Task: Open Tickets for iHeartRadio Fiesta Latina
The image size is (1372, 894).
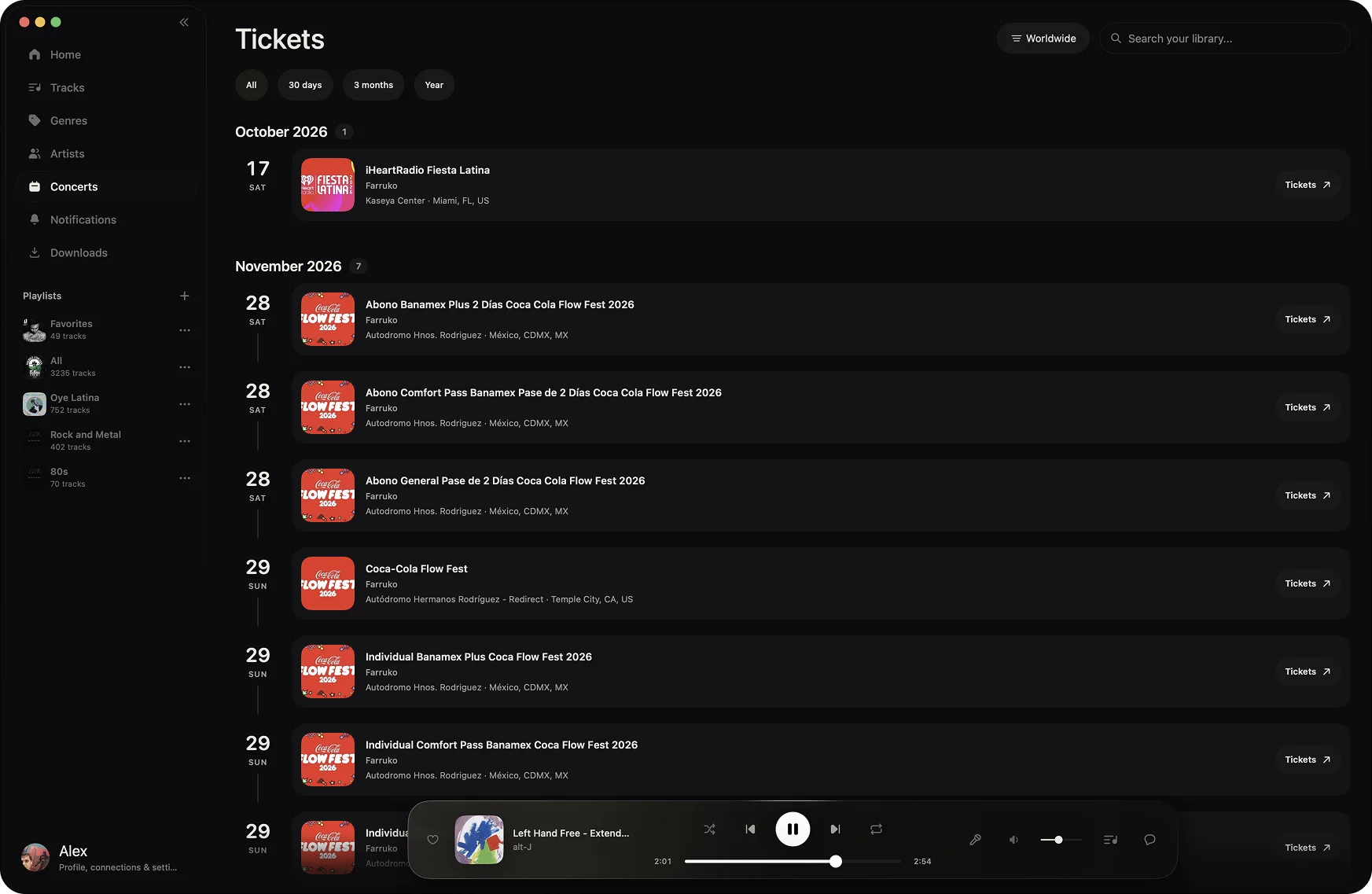Action: pyautogui.click(x=1308, y=185)
